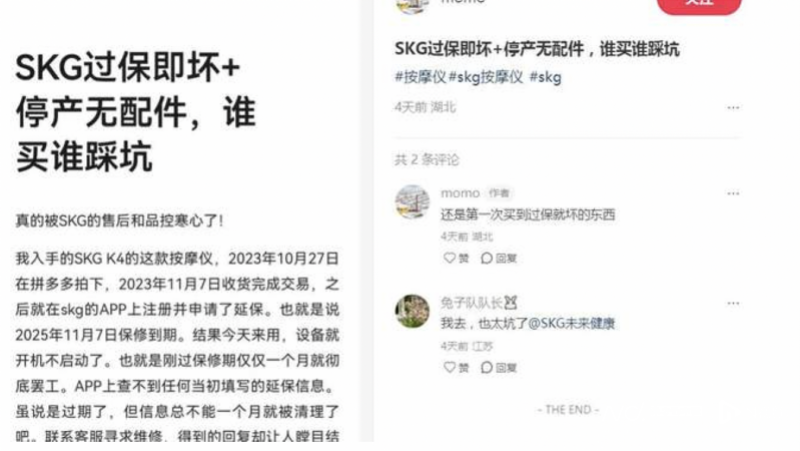The height and width of the screenshot is (451, 800).
Task: Open more options on 兔子队队长's comment
Action: coord(733,303)
